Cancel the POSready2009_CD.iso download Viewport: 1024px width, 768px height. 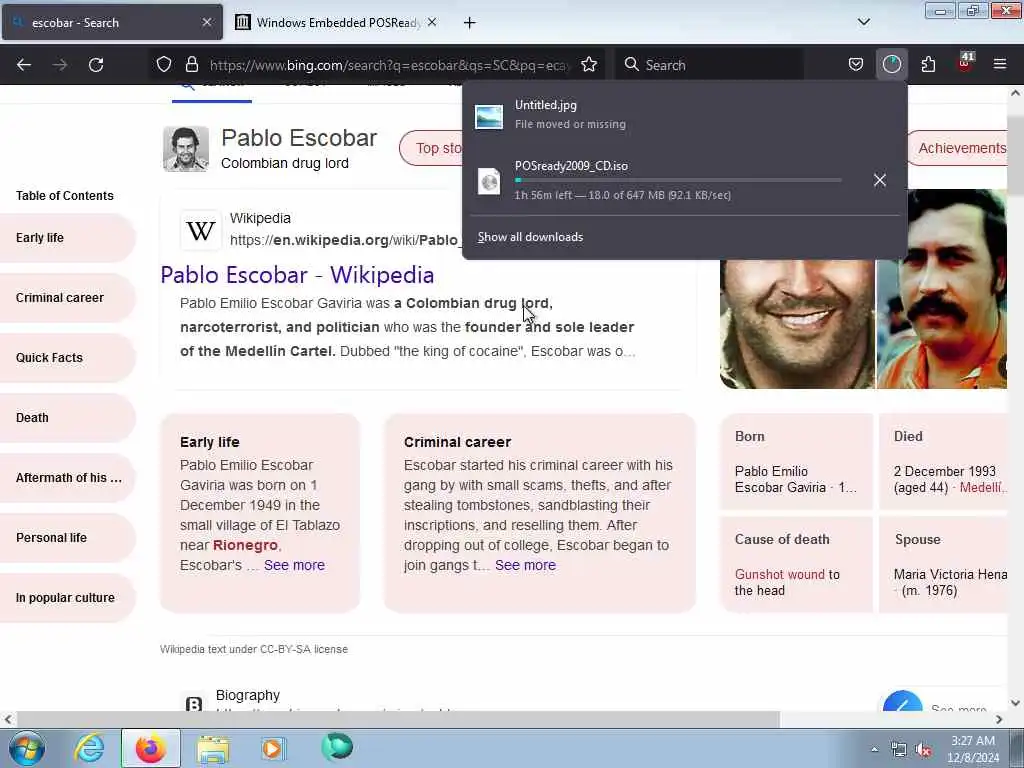click(880, 180)
